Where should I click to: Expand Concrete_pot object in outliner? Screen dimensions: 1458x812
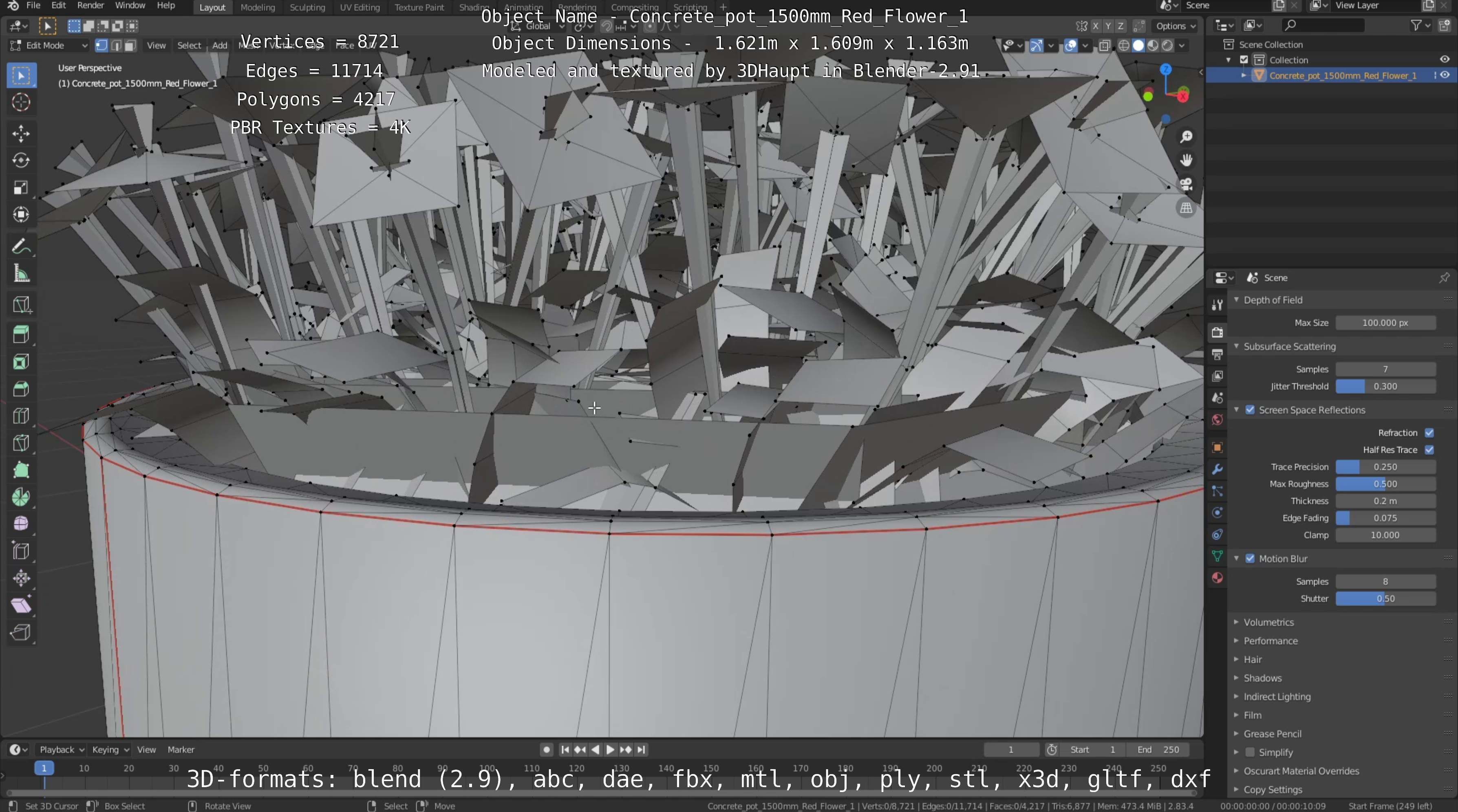(x=1244, y=75)
